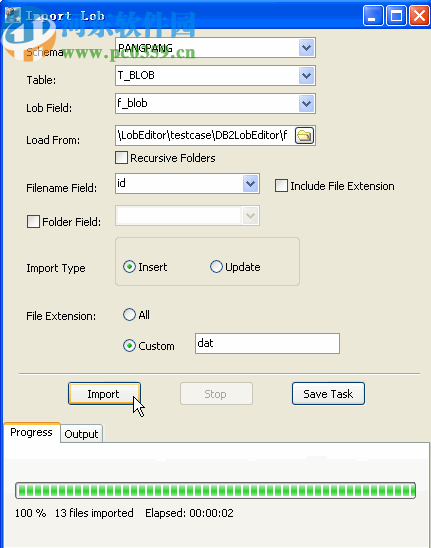The width and height of the screenshot is (431, 548).
Task: Close the Import Lob window
Action: 419,16
